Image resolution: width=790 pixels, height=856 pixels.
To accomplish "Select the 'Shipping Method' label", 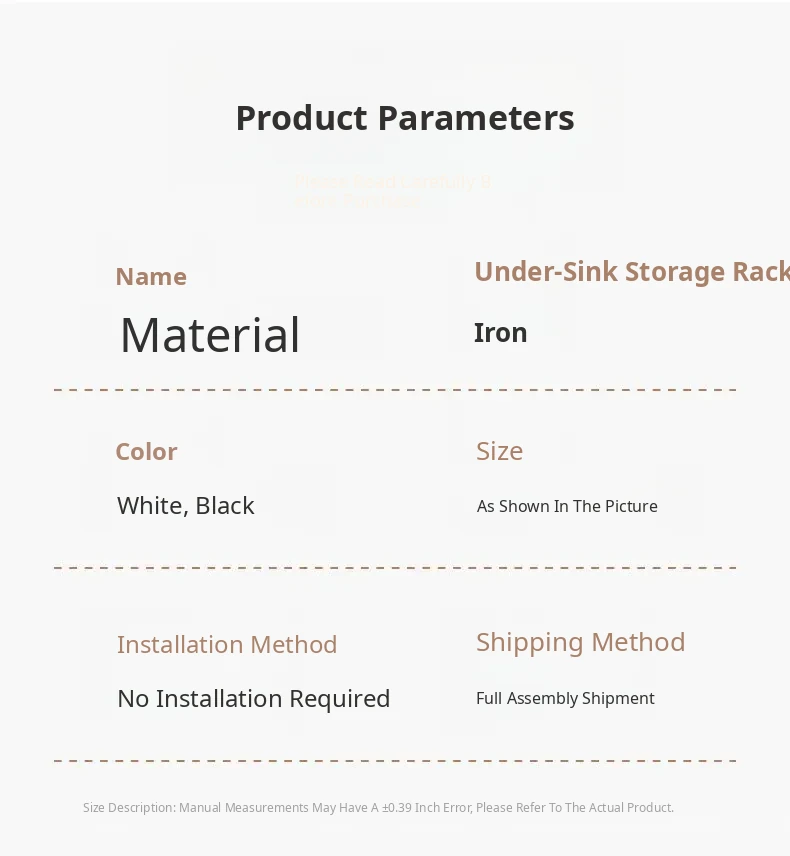I will click(x=580, y=642).
